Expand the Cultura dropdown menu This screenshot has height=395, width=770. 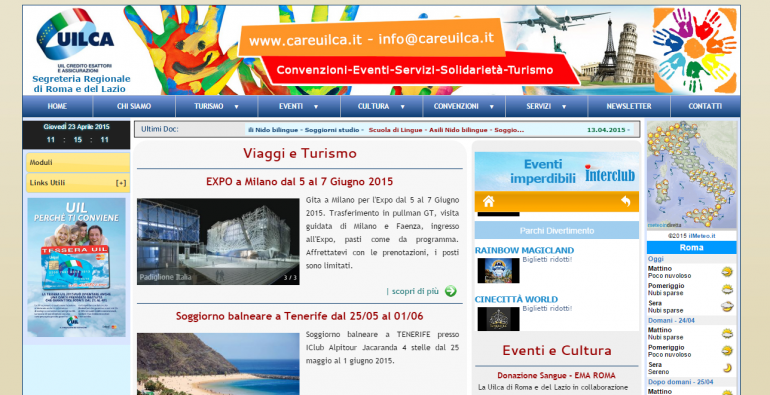[x=382, y=106]
